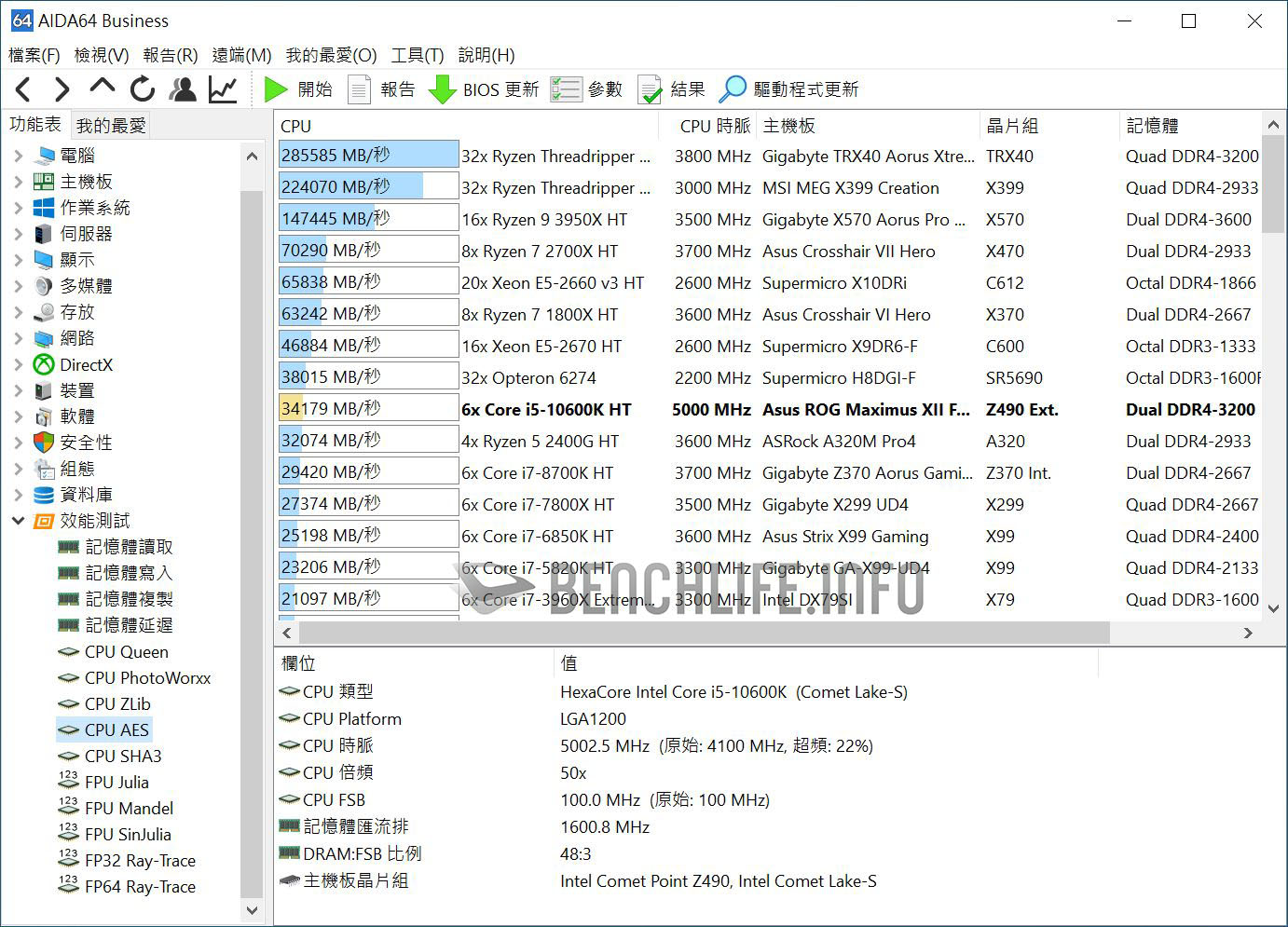Screen dimensions: 1288x927
Task: Open the 工具(T) menu
Action: coord(417,55)
